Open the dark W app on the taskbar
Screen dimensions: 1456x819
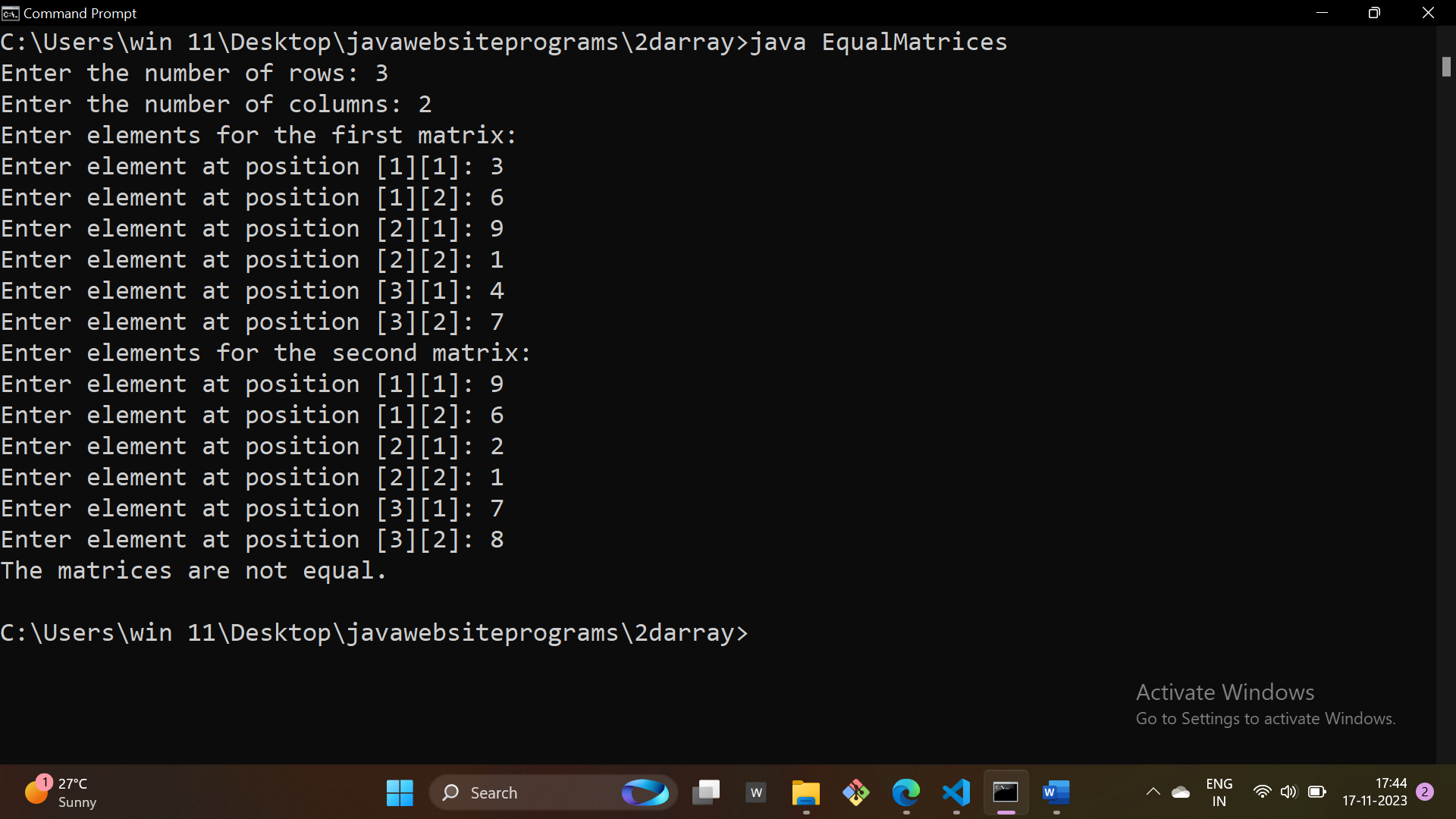pyautogui.click(x=756, y=793)
